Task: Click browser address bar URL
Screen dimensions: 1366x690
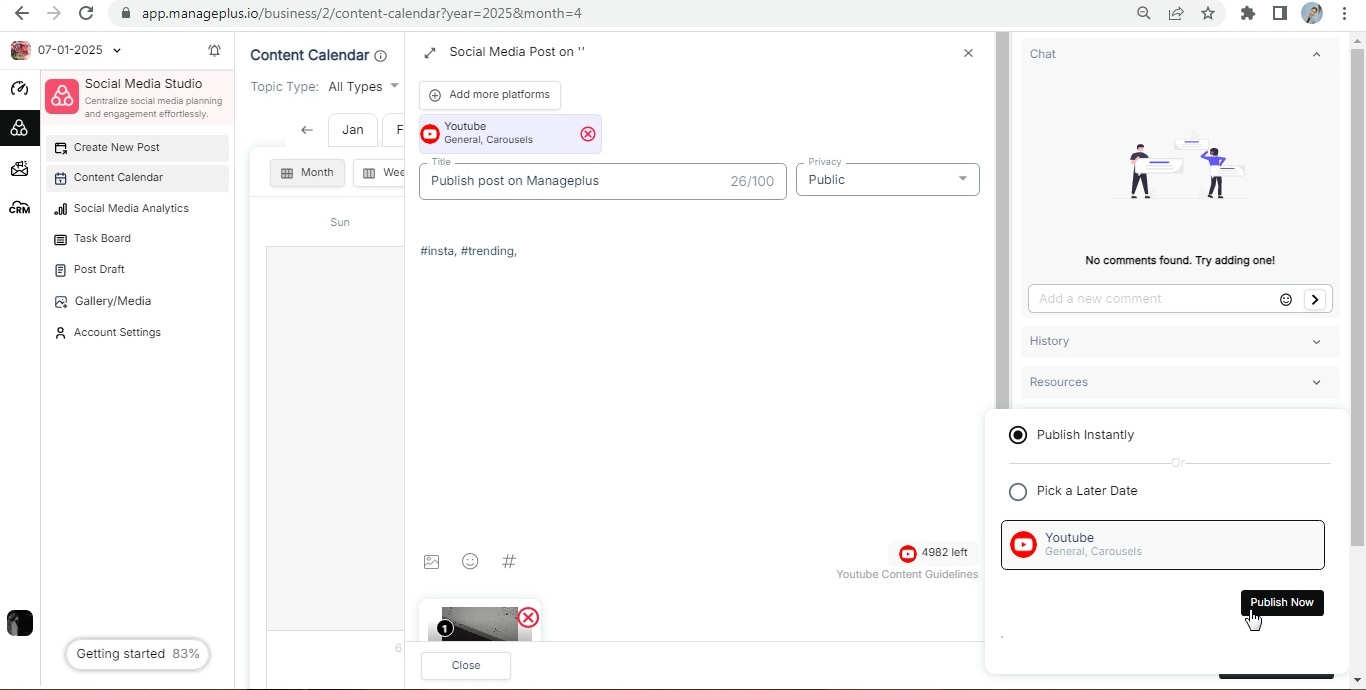Action: pyautogui.click(x=362, y=13)
